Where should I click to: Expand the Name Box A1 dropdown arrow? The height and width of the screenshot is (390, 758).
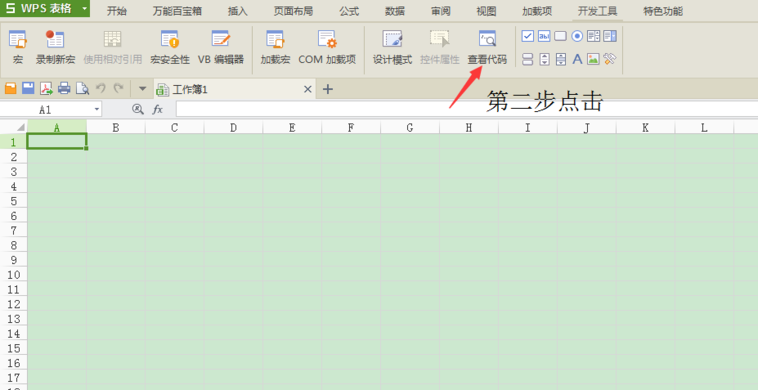click(x=97, y=110)
